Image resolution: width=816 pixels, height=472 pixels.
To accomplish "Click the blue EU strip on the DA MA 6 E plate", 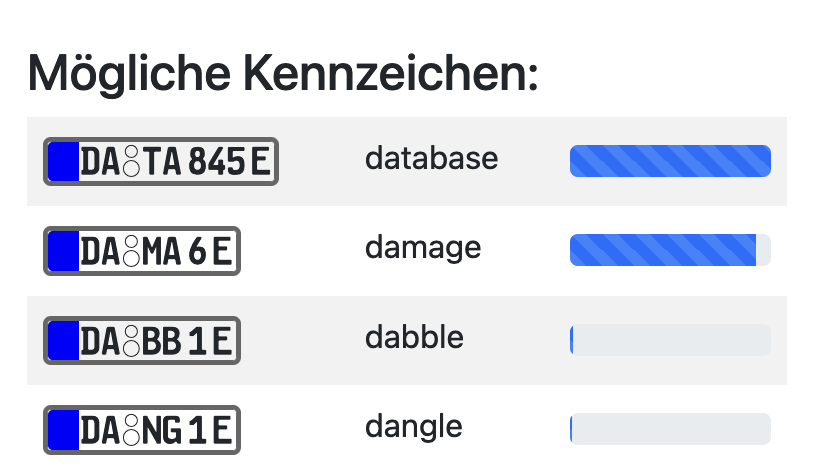I will [64, 251].
